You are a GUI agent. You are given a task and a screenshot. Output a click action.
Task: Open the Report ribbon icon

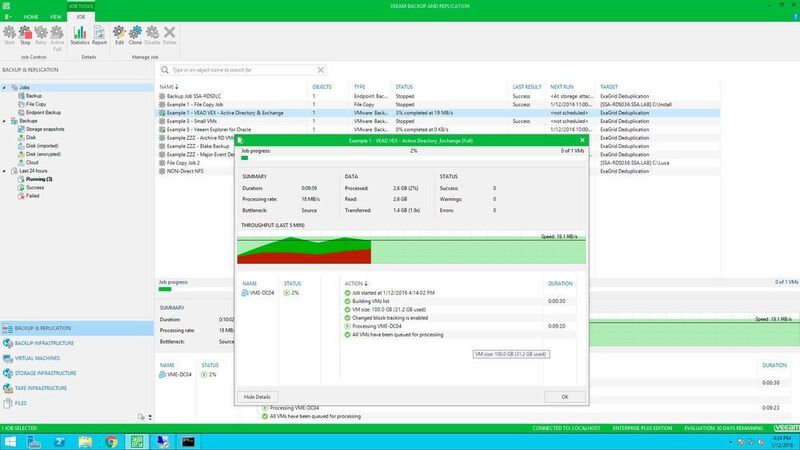[99, 36]
